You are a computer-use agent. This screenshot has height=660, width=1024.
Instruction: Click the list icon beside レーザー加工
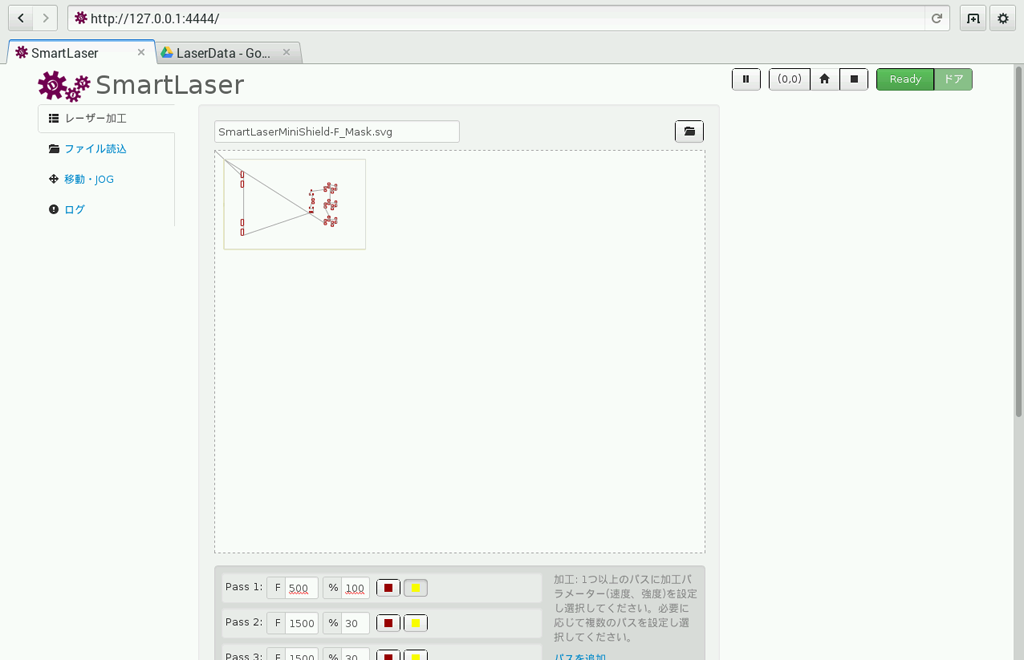pos(54,118)
